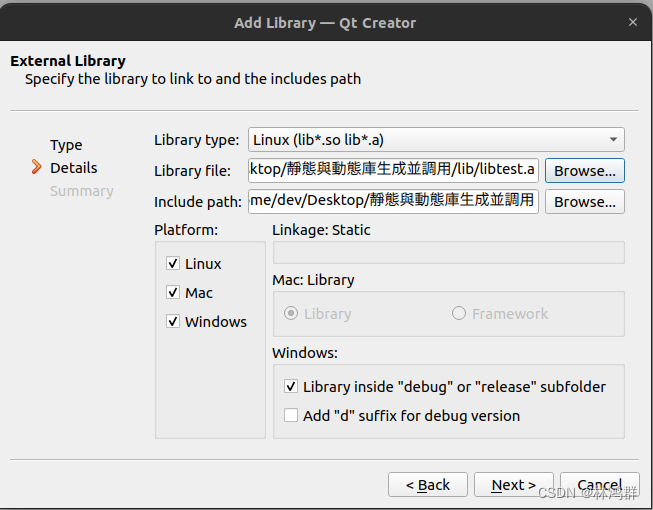This screenshot has width=653, height=510.
Task: Select the Type wizard step
Action: click(66, 145)
